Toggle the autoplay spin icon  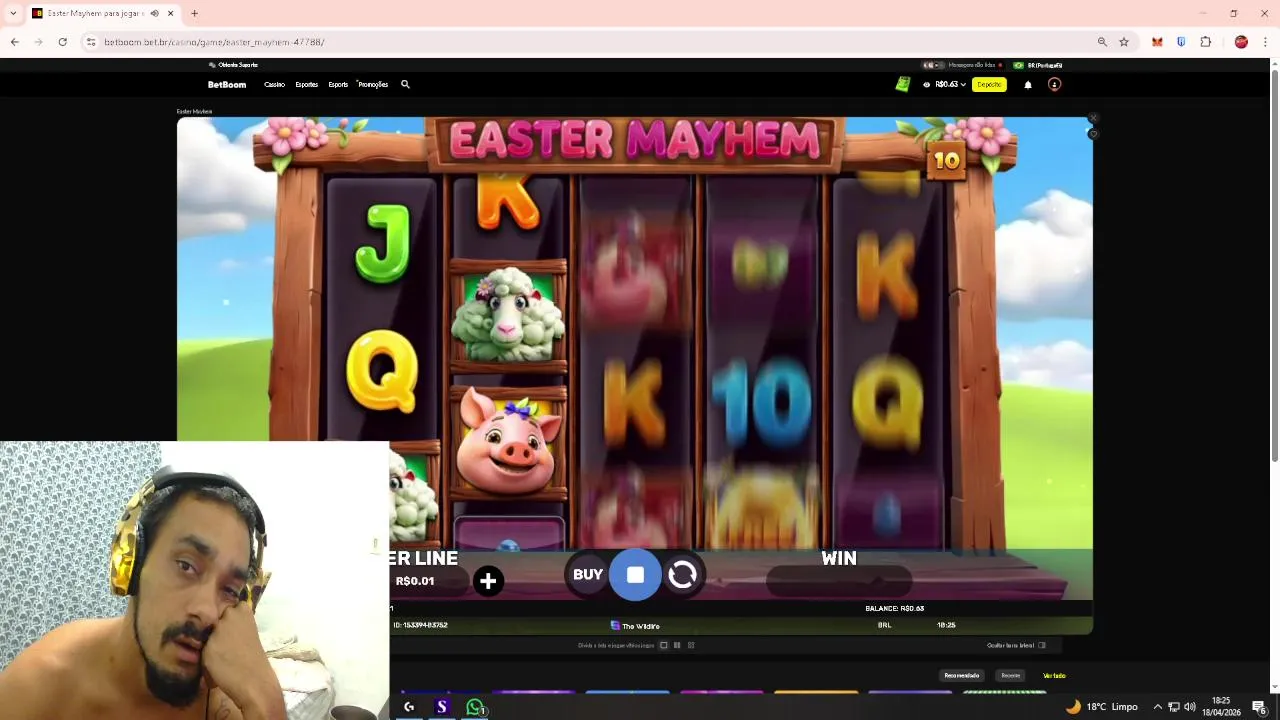point(682,575)
